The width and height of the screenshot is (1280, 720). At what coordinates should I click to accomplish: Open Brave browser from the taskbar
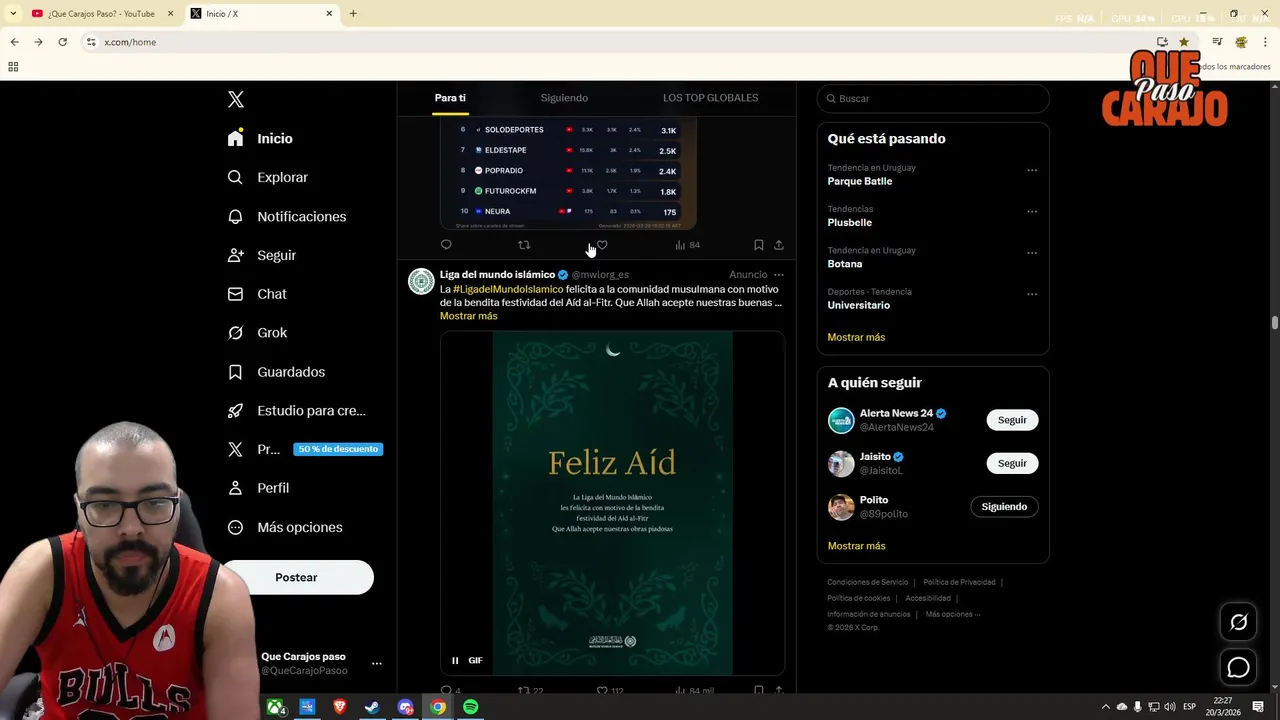click(339, 707)
